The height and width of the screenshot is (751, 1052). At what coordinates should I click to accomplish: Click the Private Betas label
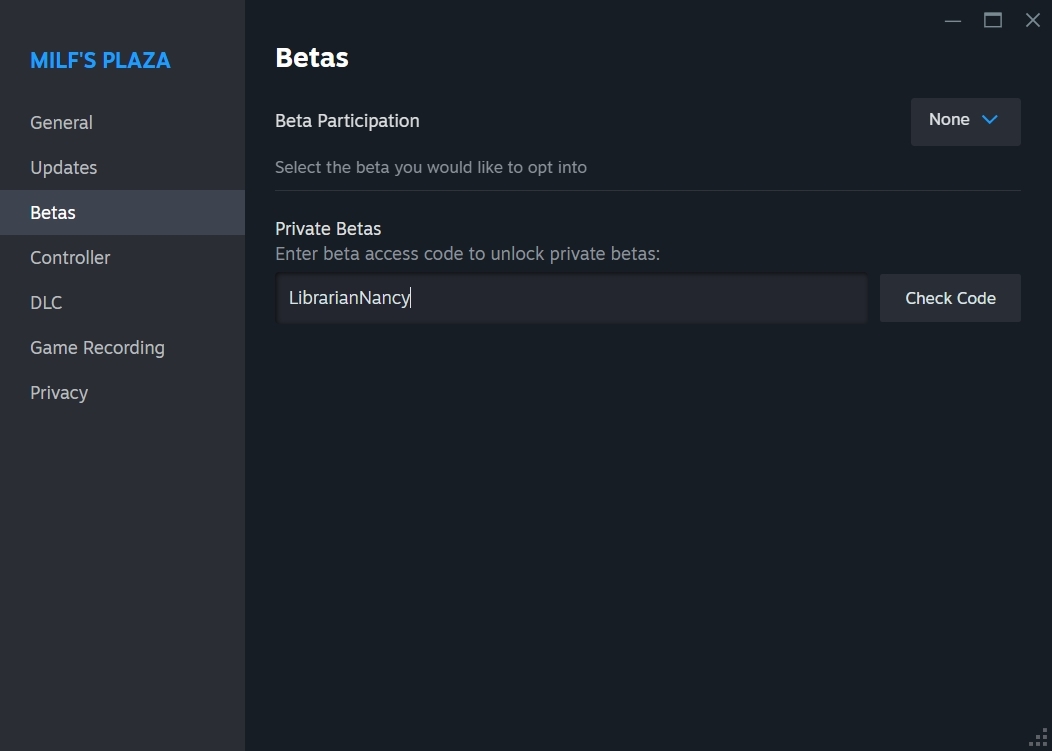pos(328,229)
